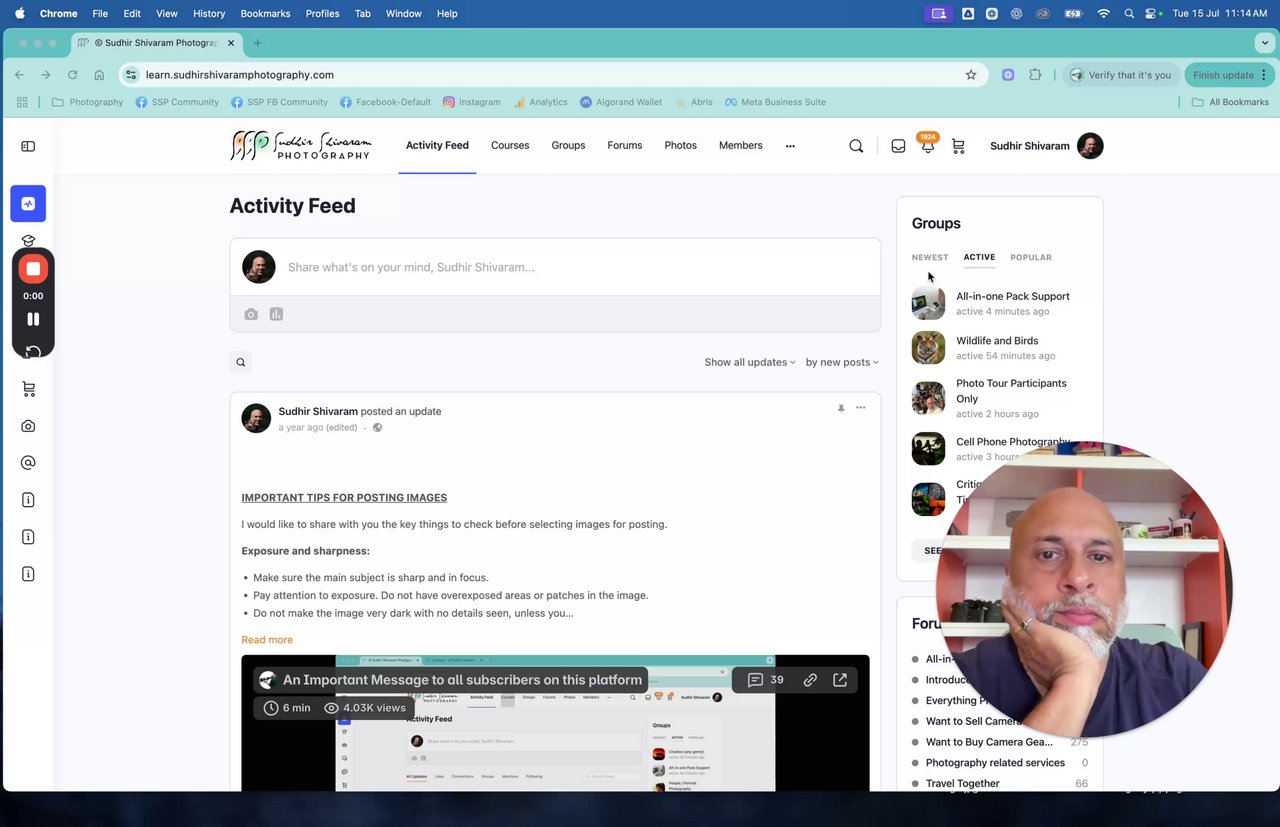Open the shopping cart icon in sidebar

(28, 389)
